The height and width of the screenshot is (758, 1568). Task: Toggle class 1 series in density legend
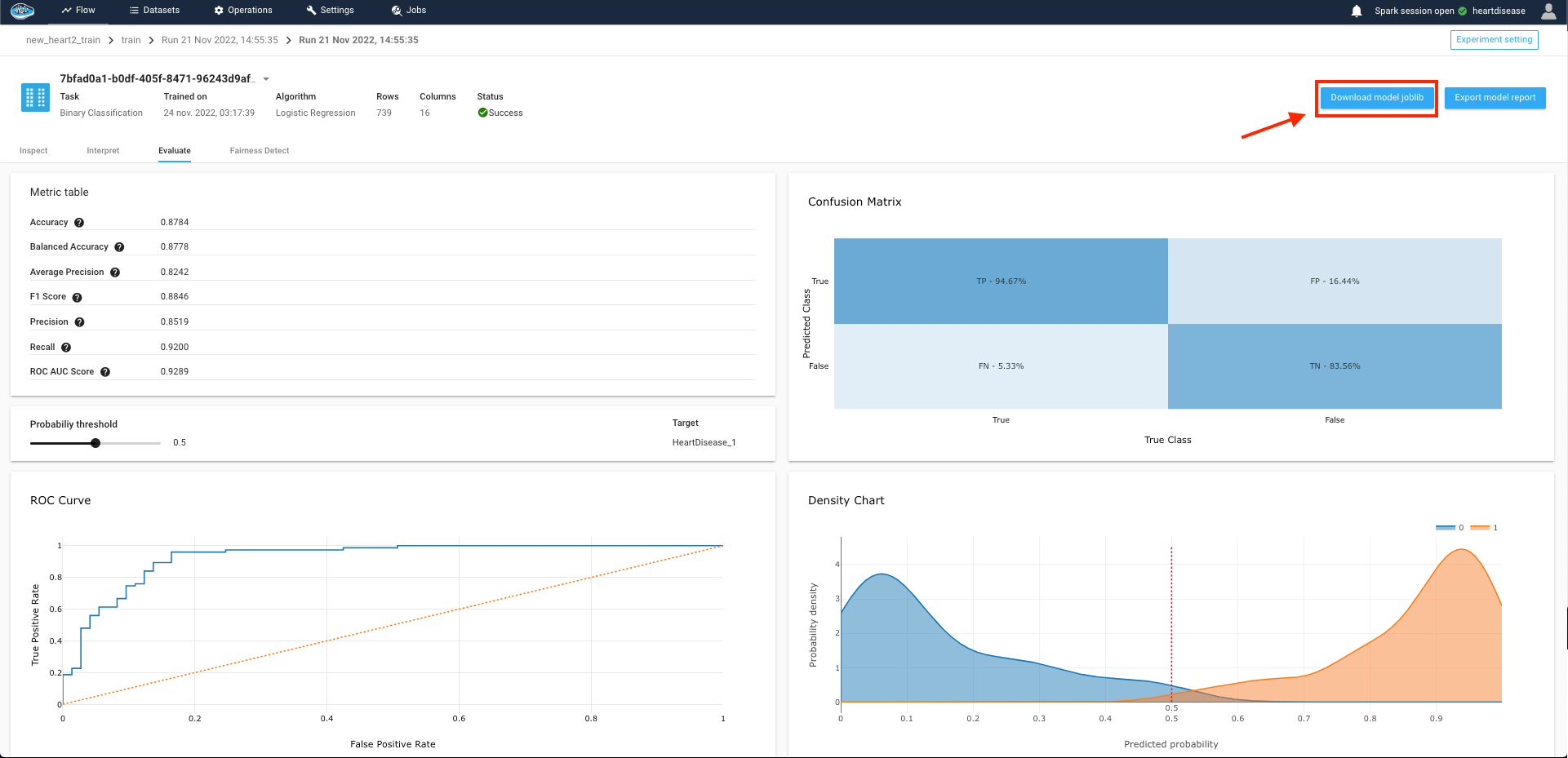click(x=1483, y=528)
